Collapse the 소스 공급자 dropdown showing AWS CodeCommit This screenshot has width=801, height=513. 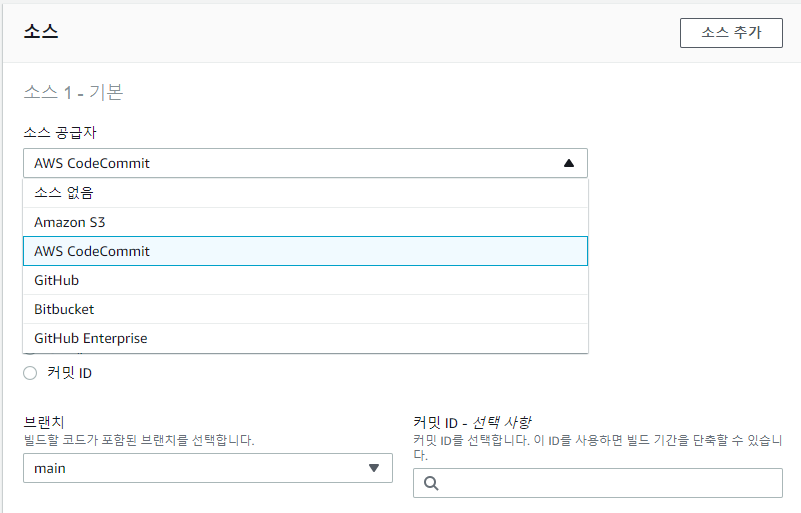[305, 163]
